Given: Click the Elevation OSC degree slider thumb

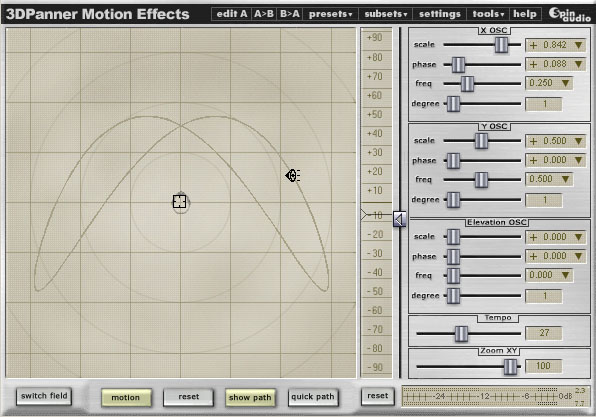Looking at the screenshot, I should (x=453, y=296).
